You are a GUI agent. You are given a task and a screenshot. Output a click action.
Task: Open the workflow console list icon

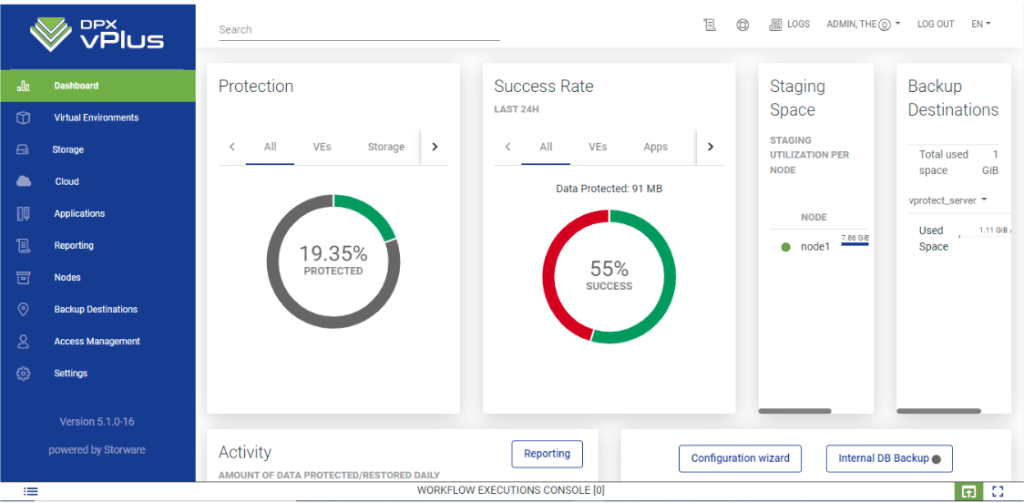[31, 491]
